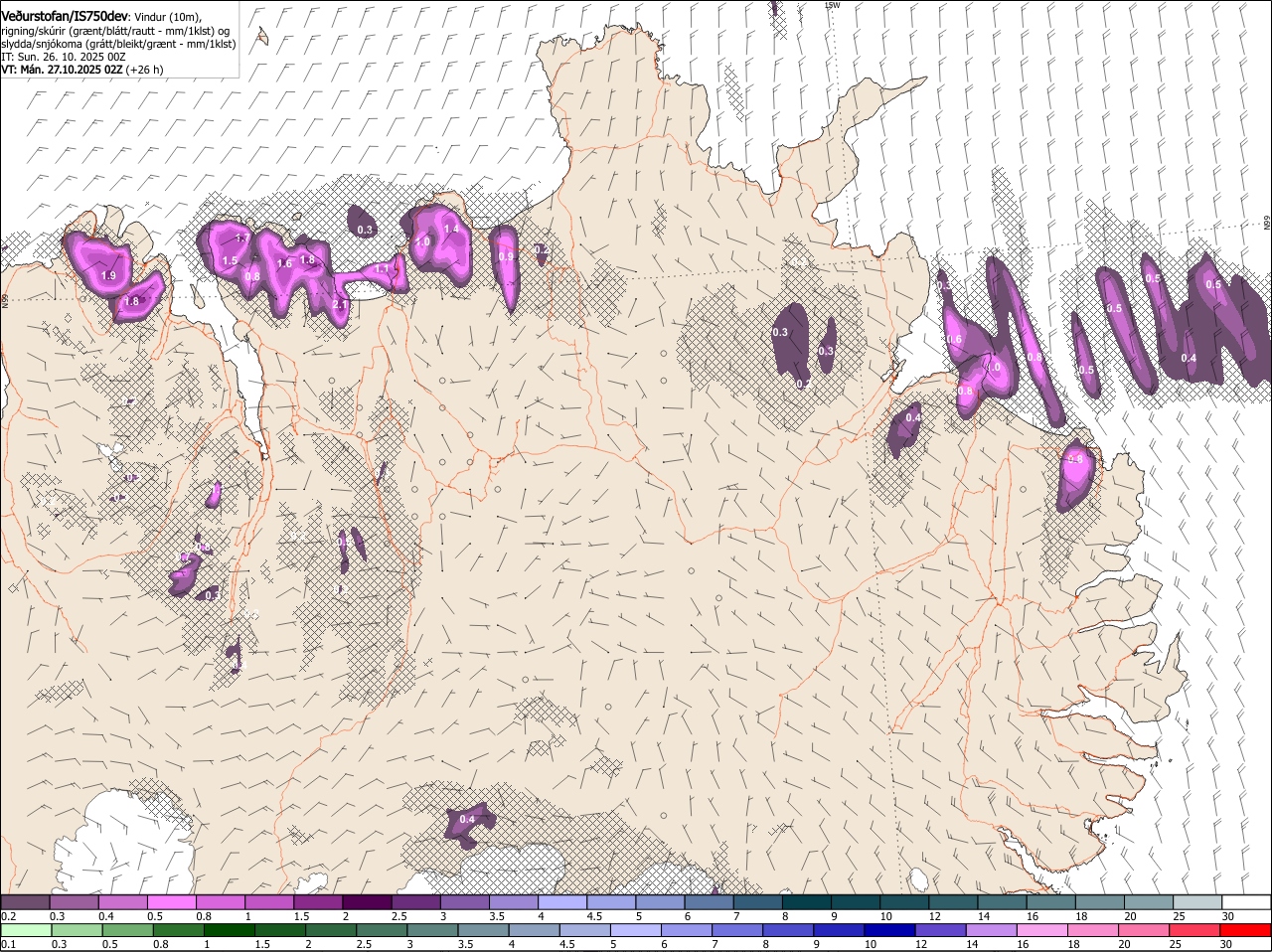This screenshot has height=952, width=1272.
Task: Select the deep blue 10–12 swatch in lower legend
Action: (x=888, y=930)
